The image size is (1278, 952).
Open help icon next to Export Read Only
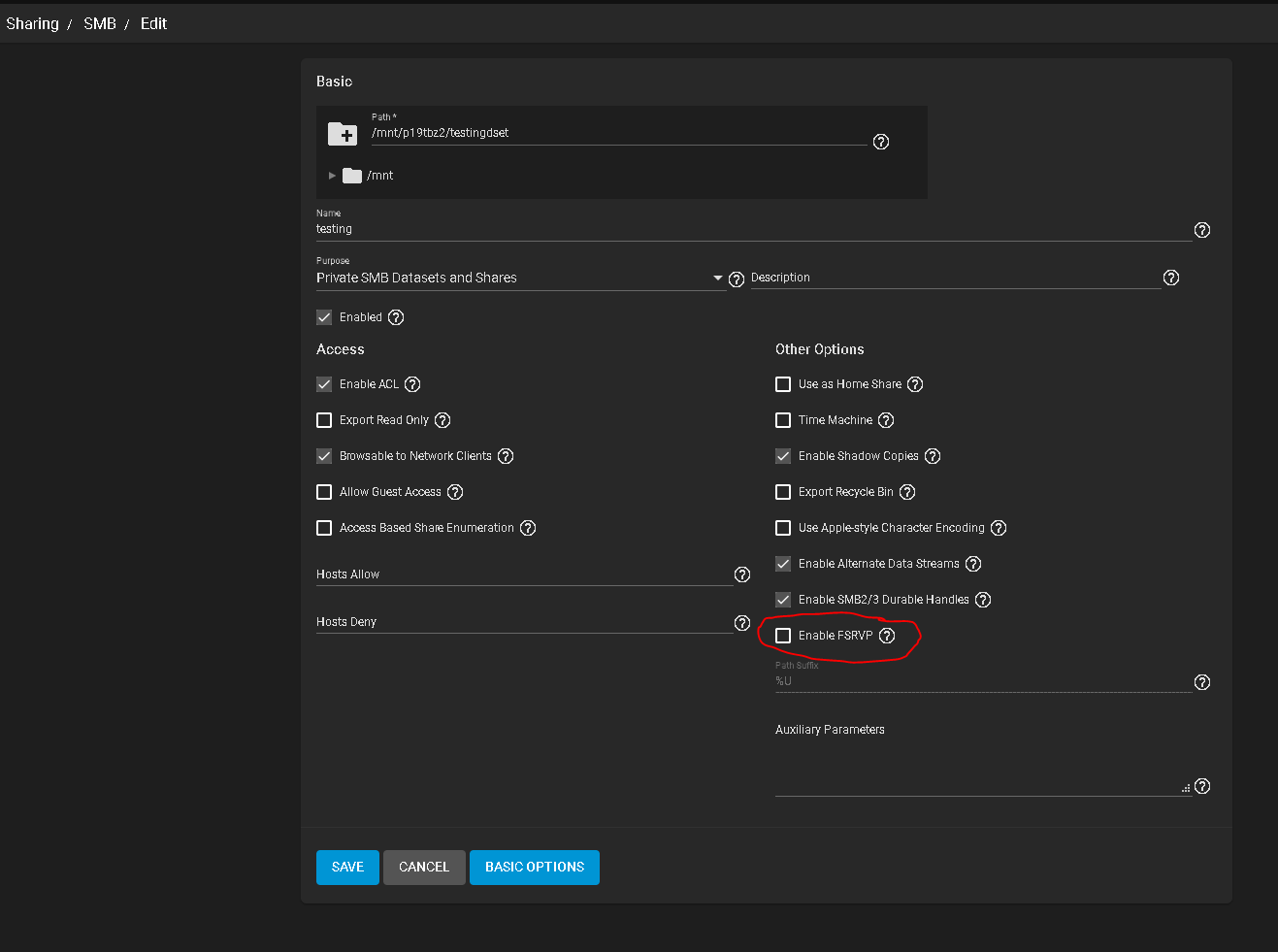(442, 420)
